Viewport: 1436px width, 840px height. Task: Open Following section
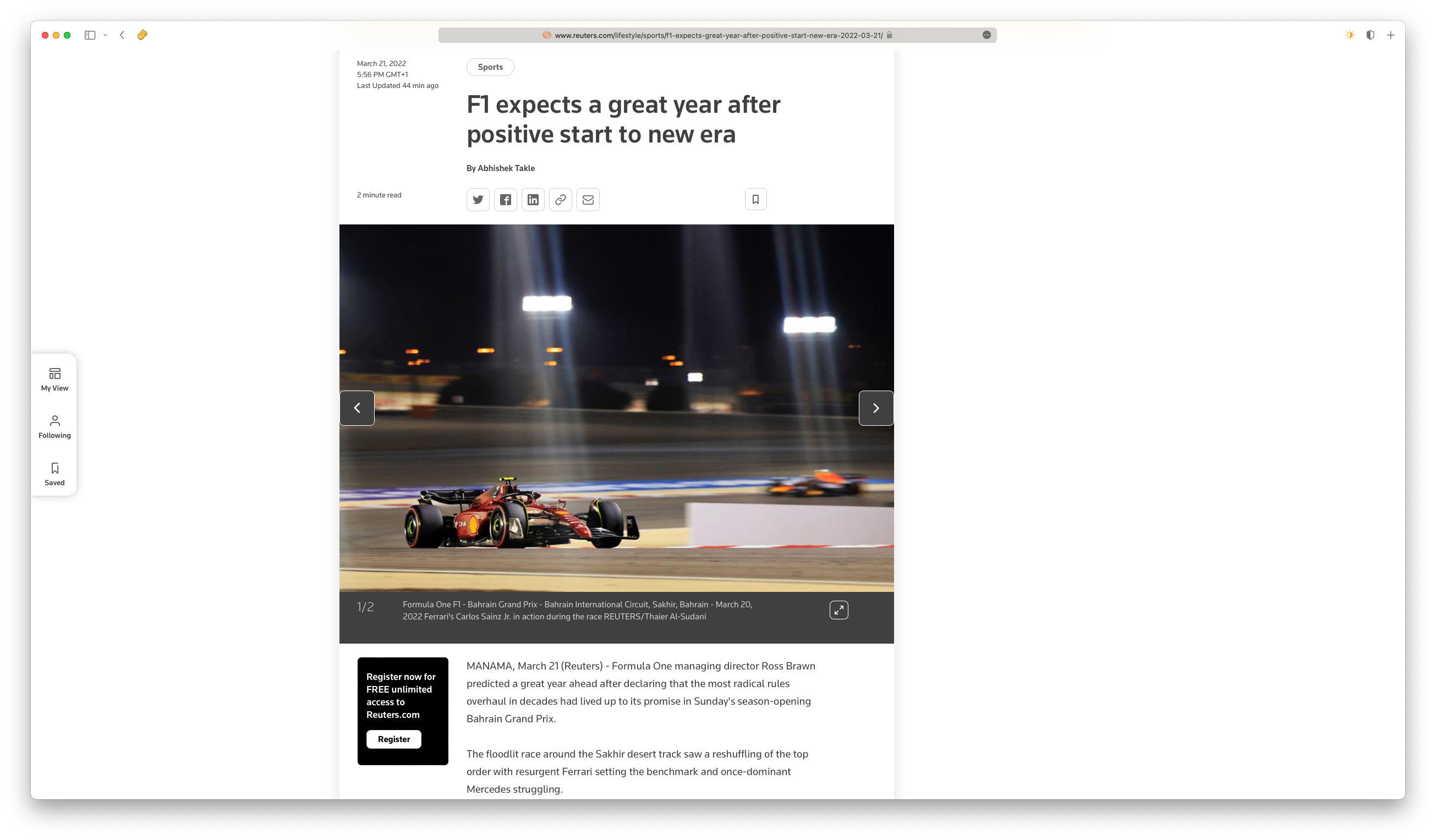click(54, 427)
